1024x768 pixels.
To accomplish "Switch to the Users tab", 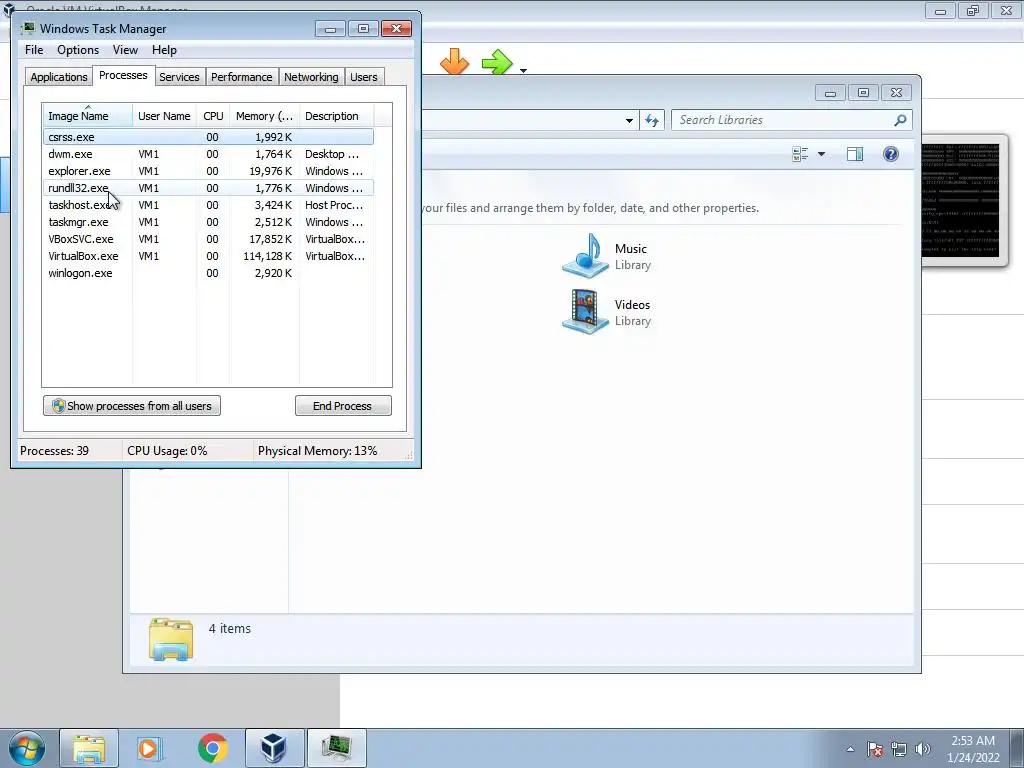I will 363,77.
